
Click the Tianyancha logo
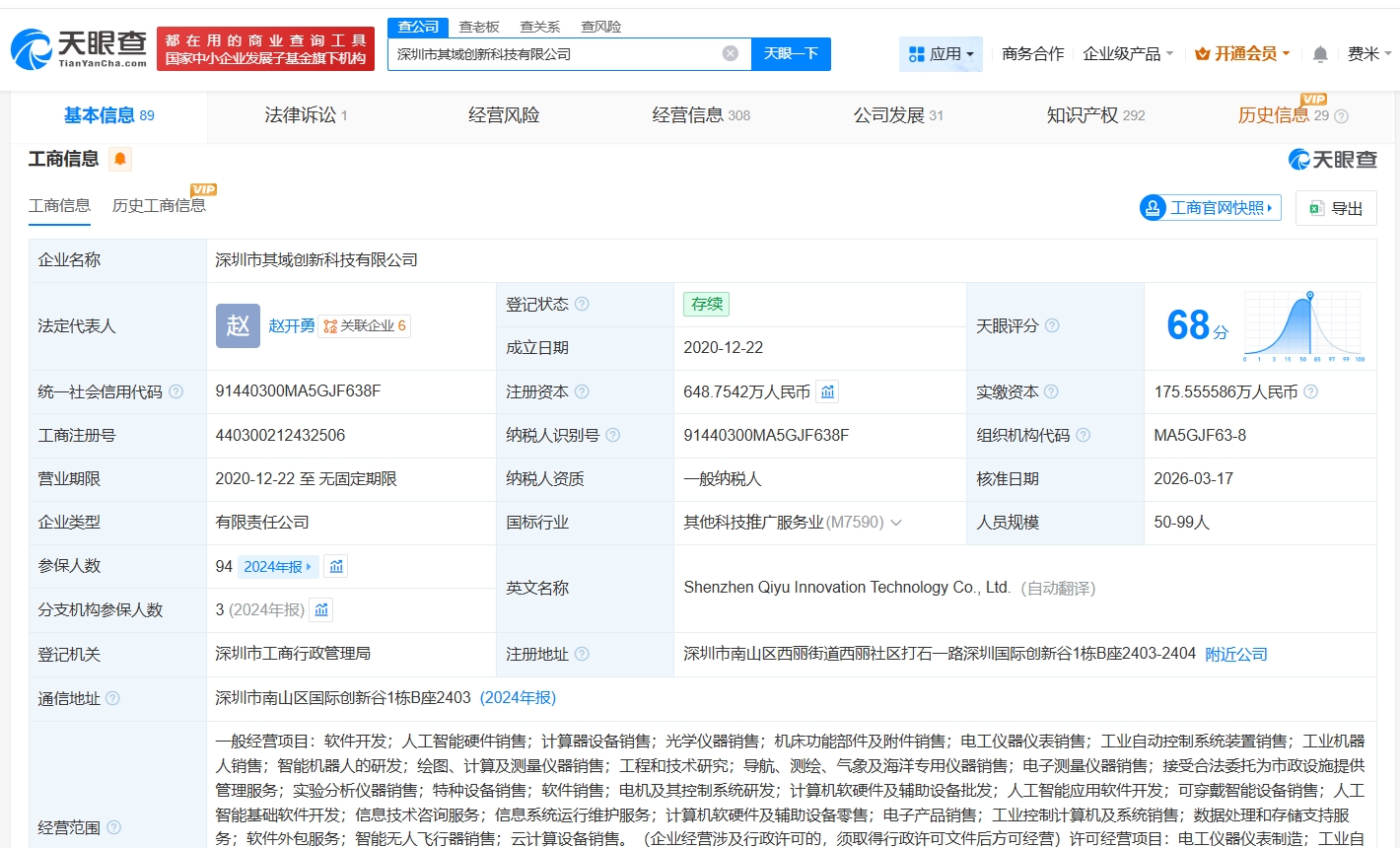coord(79,48)
